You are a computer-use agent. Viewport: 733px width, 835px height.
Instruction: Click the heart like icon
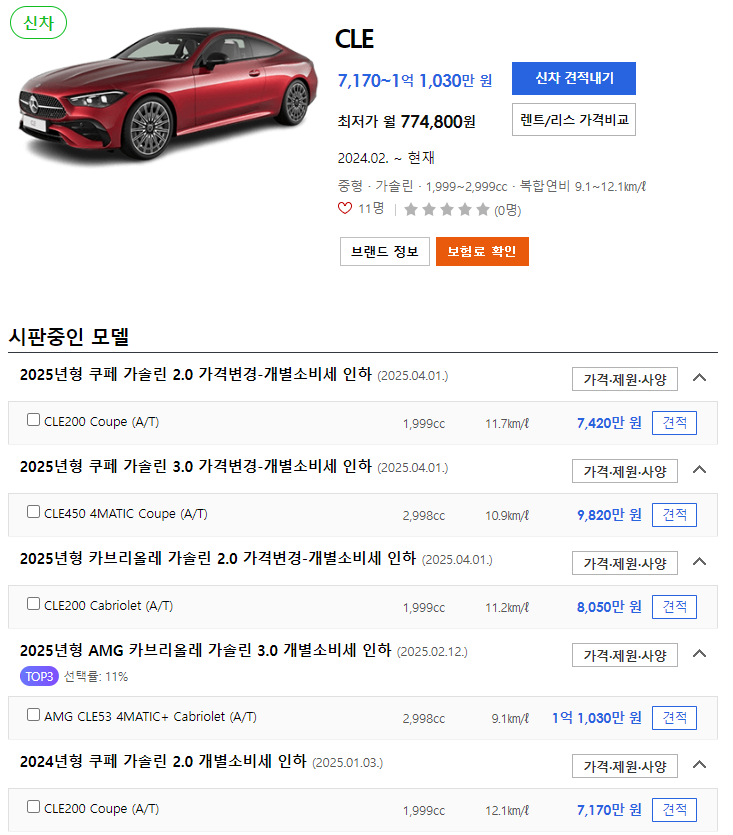345,208
